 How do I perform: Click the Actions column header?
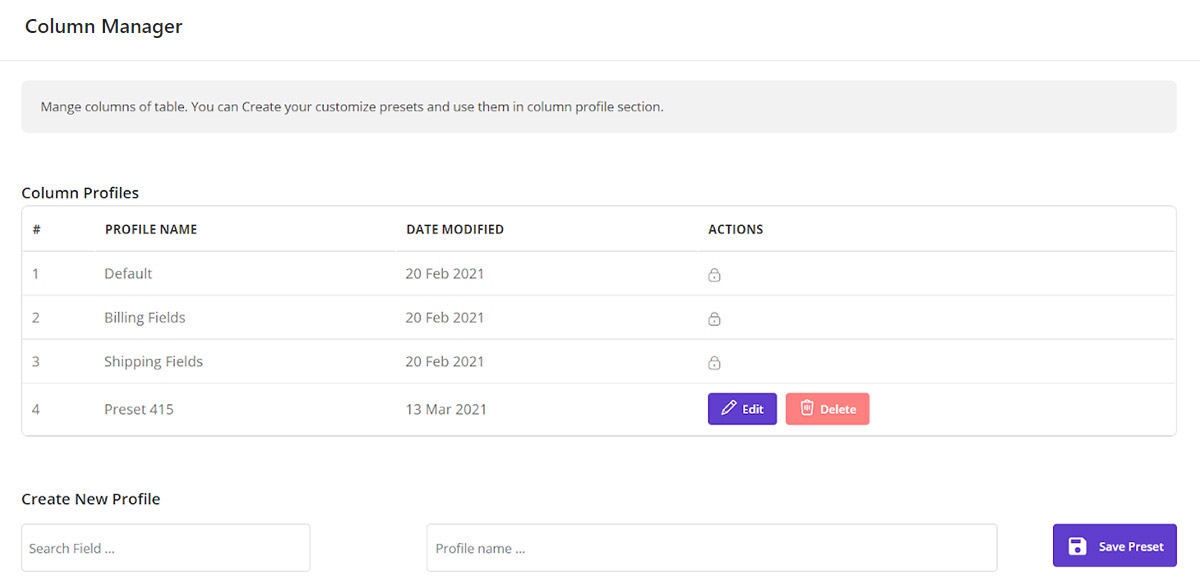[735, 230]
